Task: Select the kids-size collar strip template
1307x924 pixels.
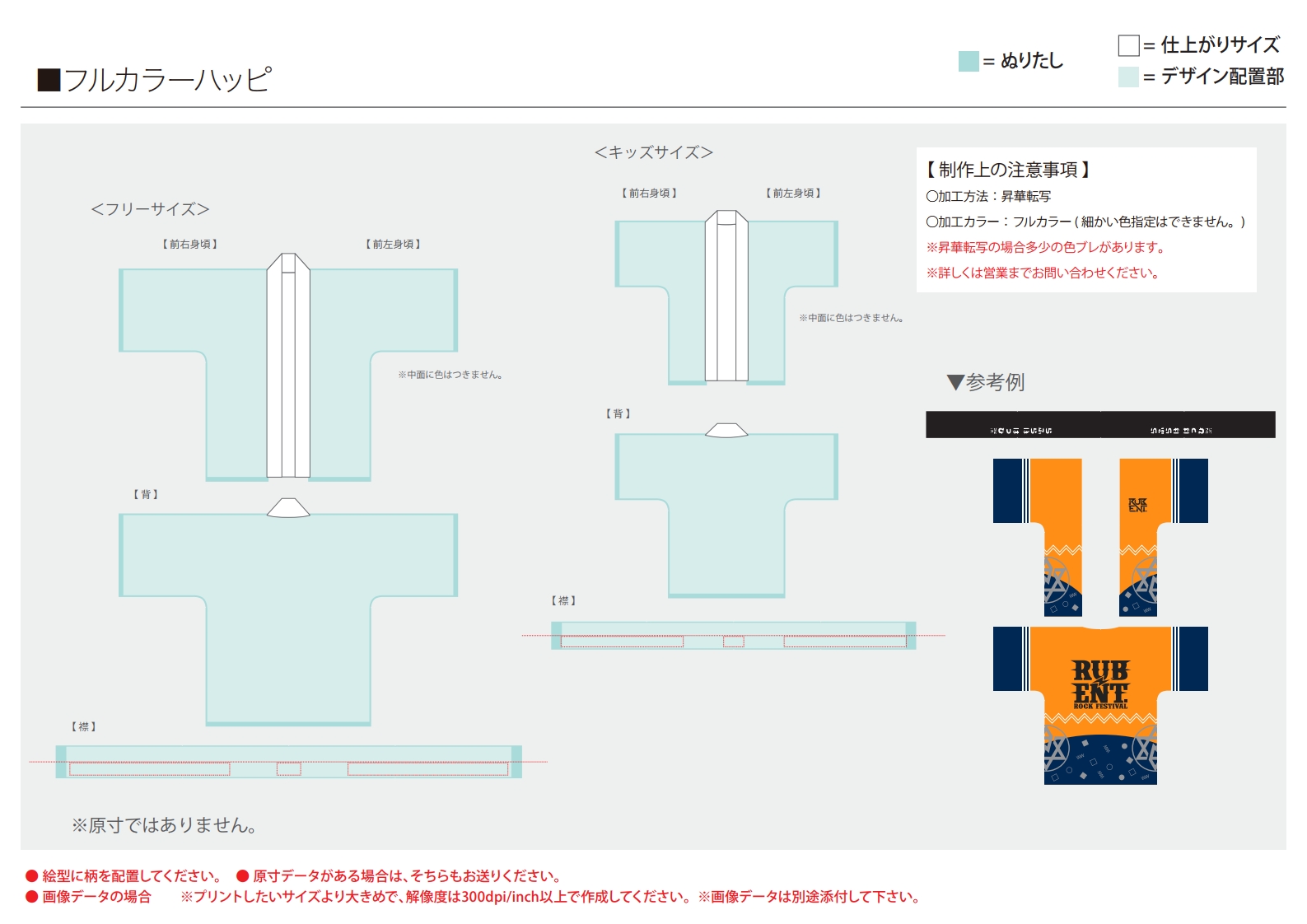Action: click(733, 636)
